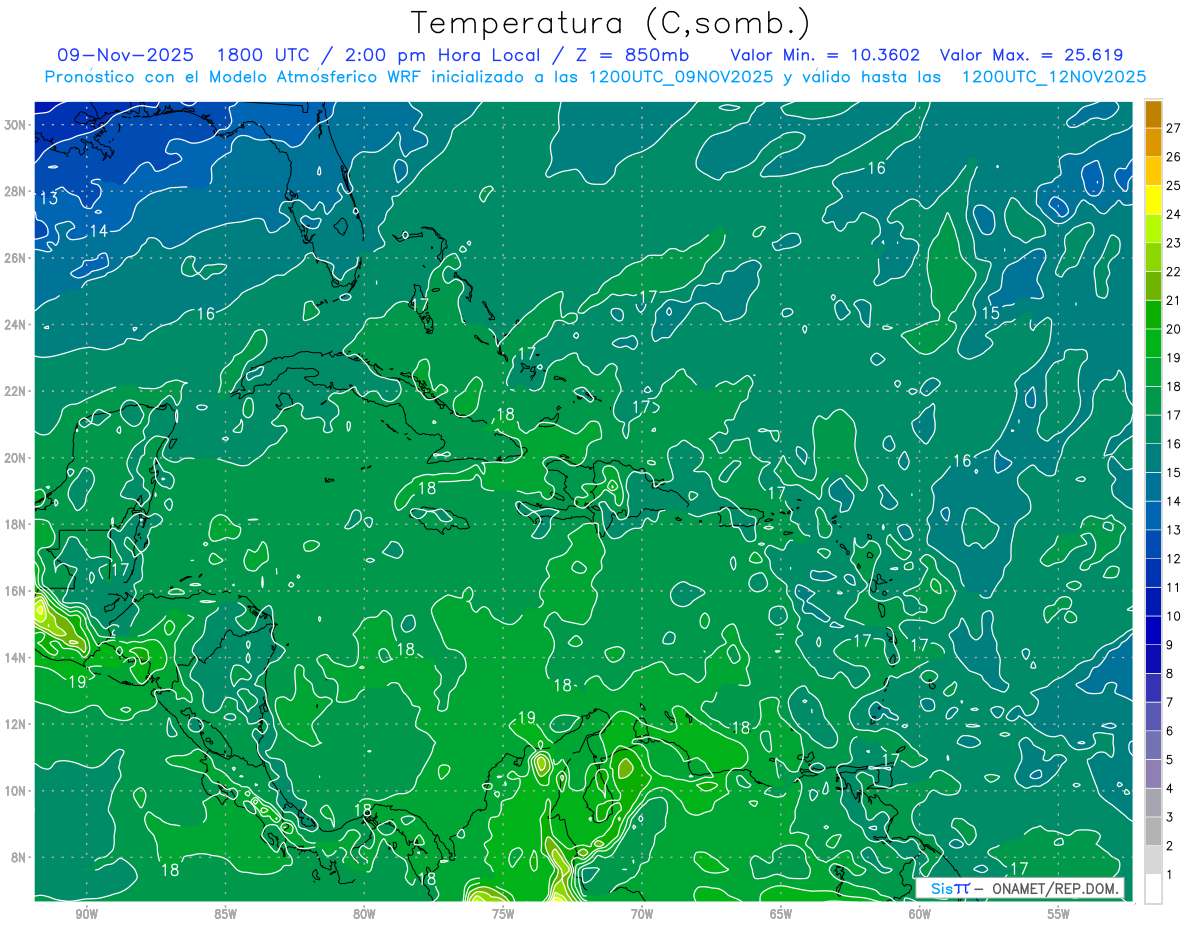
Task: Click the 55W longitude axis label
Action: point(1059,914)
